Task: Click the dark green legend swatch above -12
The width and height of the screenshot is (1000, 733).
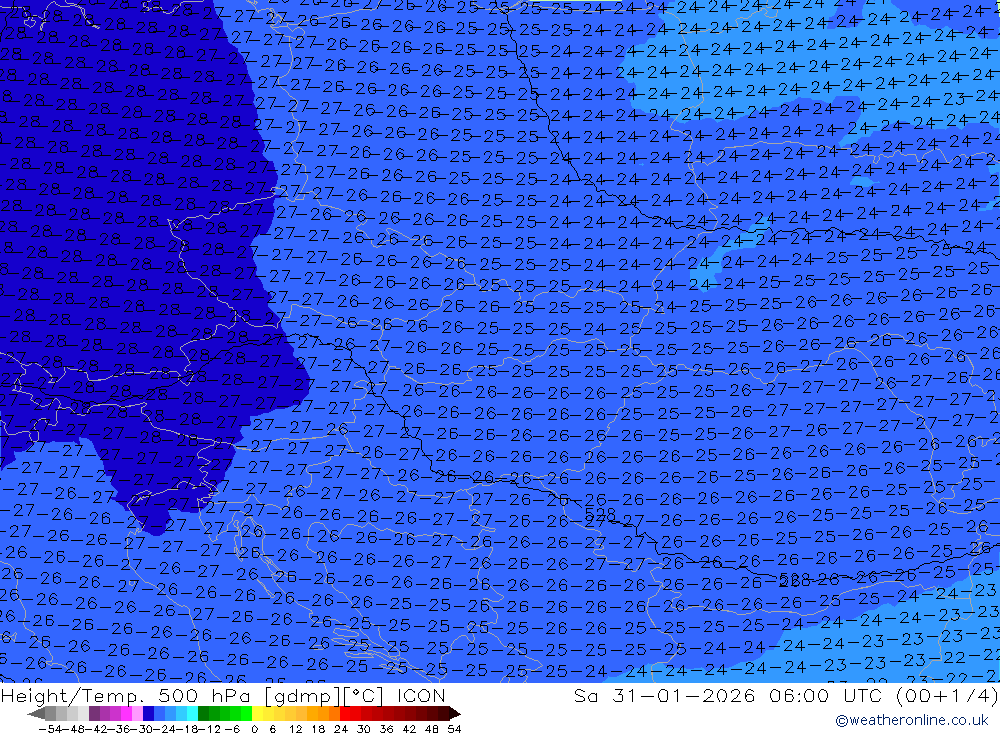Action: click(x=203, y=713)
